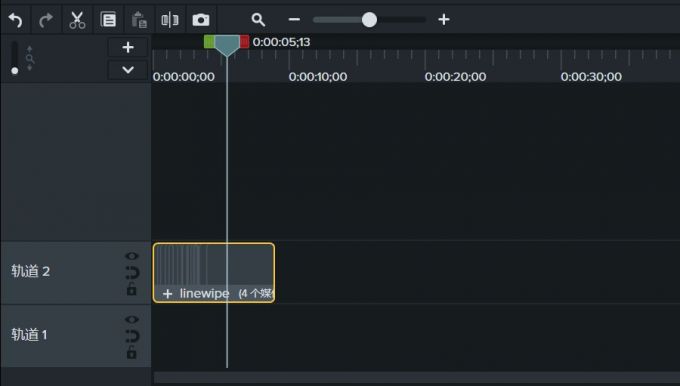Copy with the document icon
Screen dimensions: 680x386
coord(108,20)
